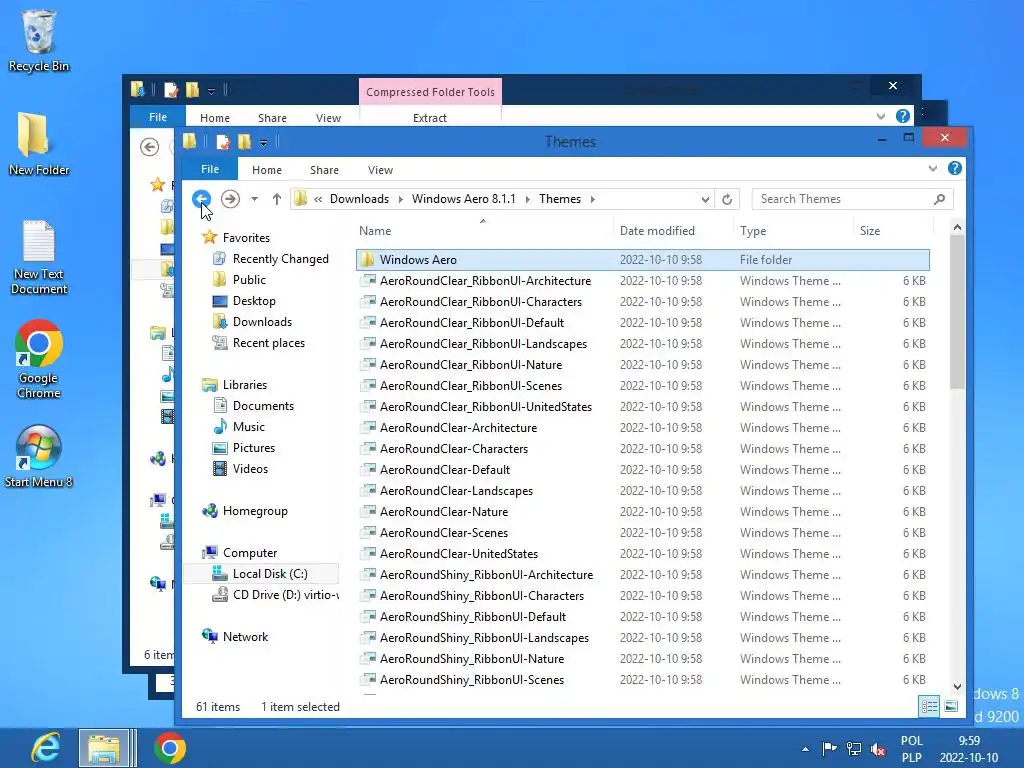The image size is (1024, 768).
Task: Open Videos library in navigation pane
Action: coord(250,469)
